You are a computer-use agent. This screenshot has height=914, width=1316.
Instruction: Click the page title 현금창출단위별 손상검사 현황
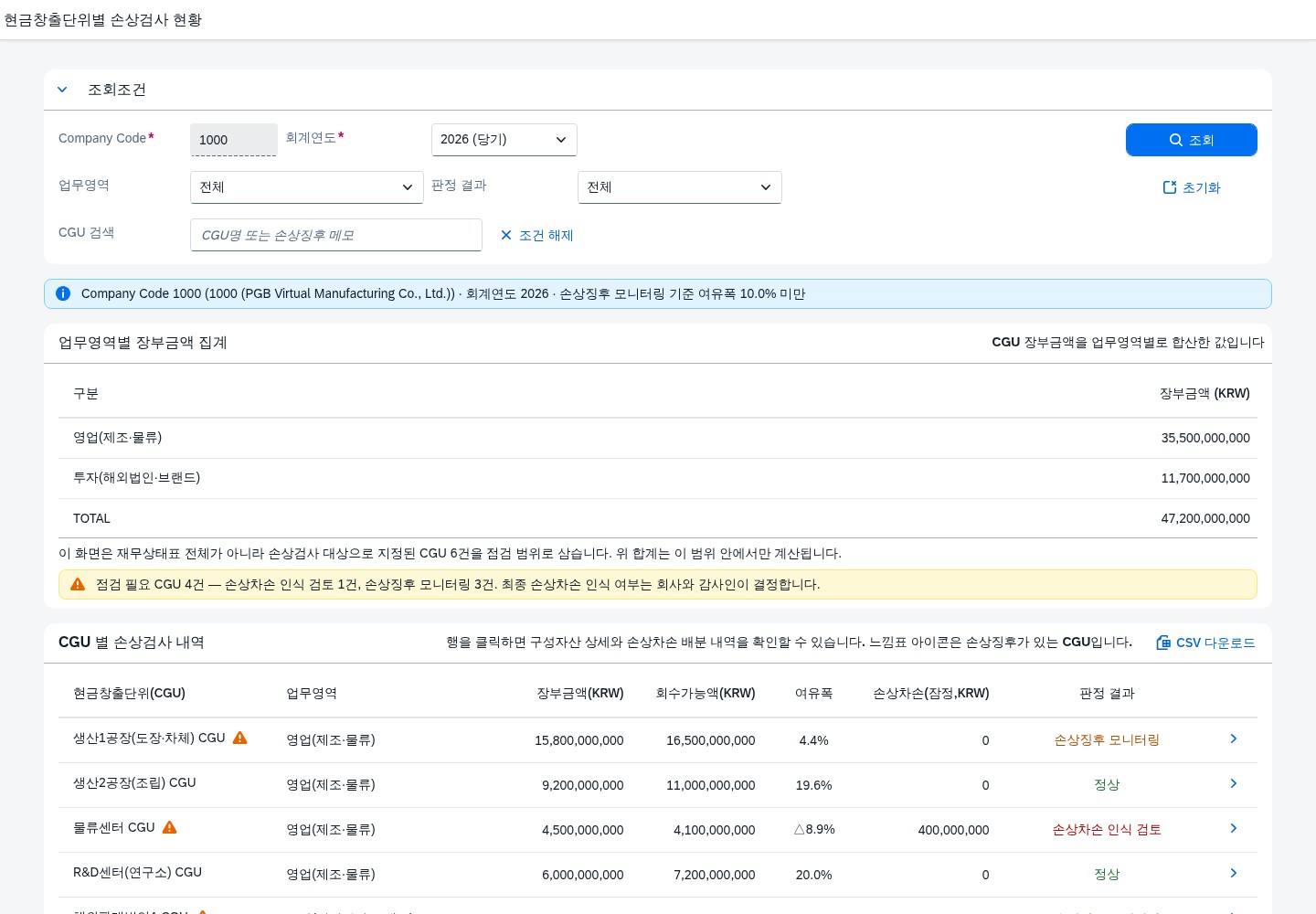point(103,20)
